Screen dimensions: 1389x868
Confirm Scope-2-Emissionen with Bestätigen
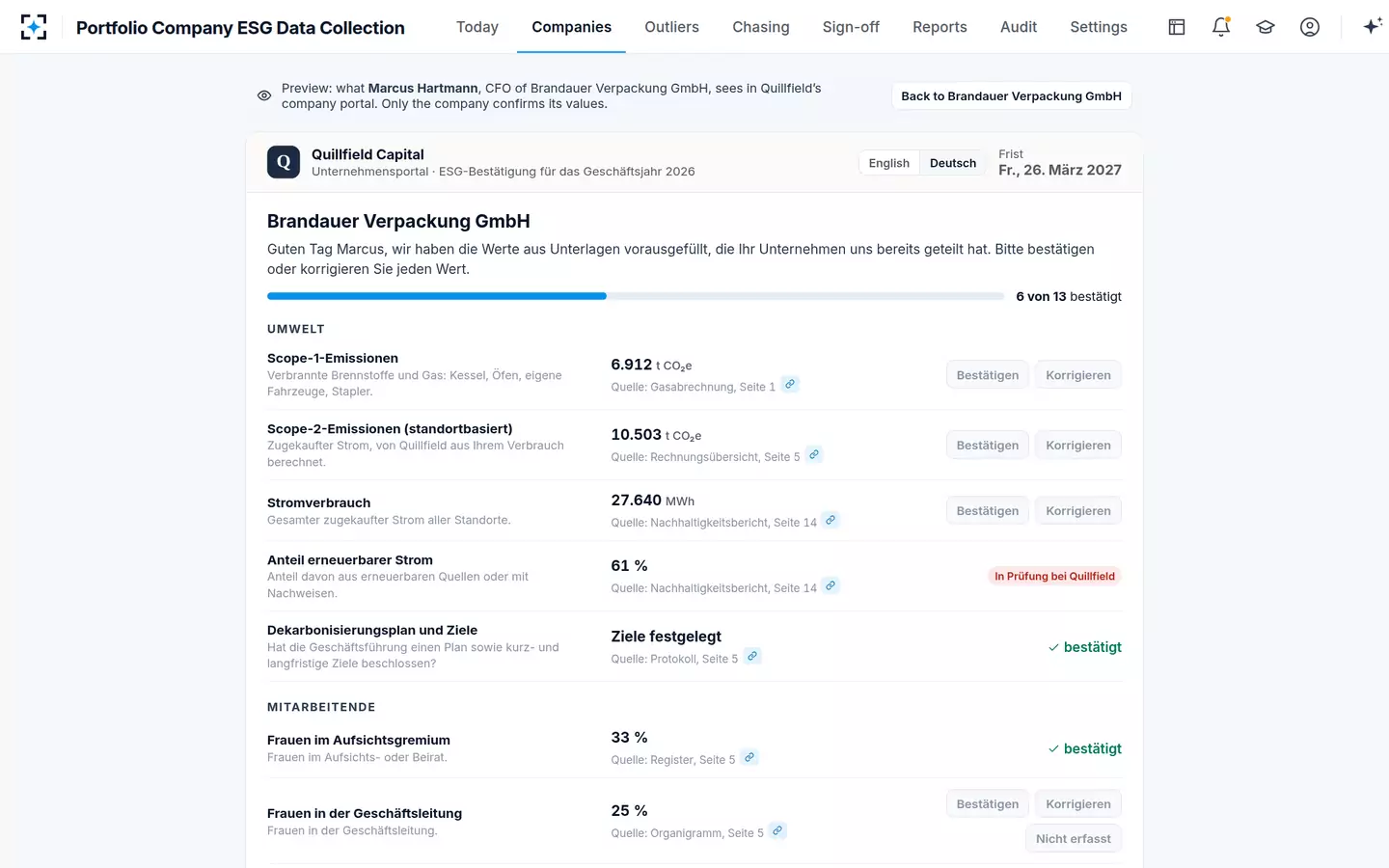(987, 446)
